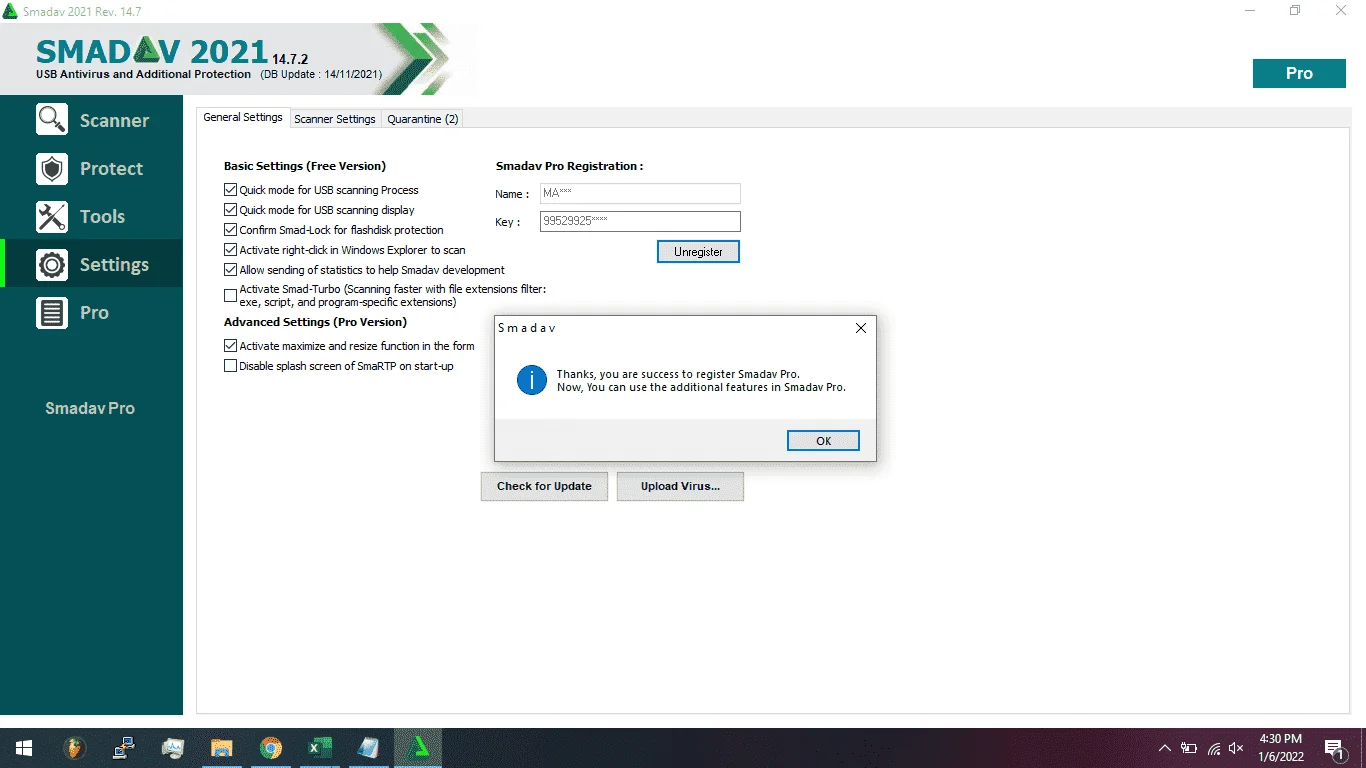The image size is (1366, 768).
Task: Uncheck Confirm Smad-Lock for flashdisk protection
Action: pos(231,230)
